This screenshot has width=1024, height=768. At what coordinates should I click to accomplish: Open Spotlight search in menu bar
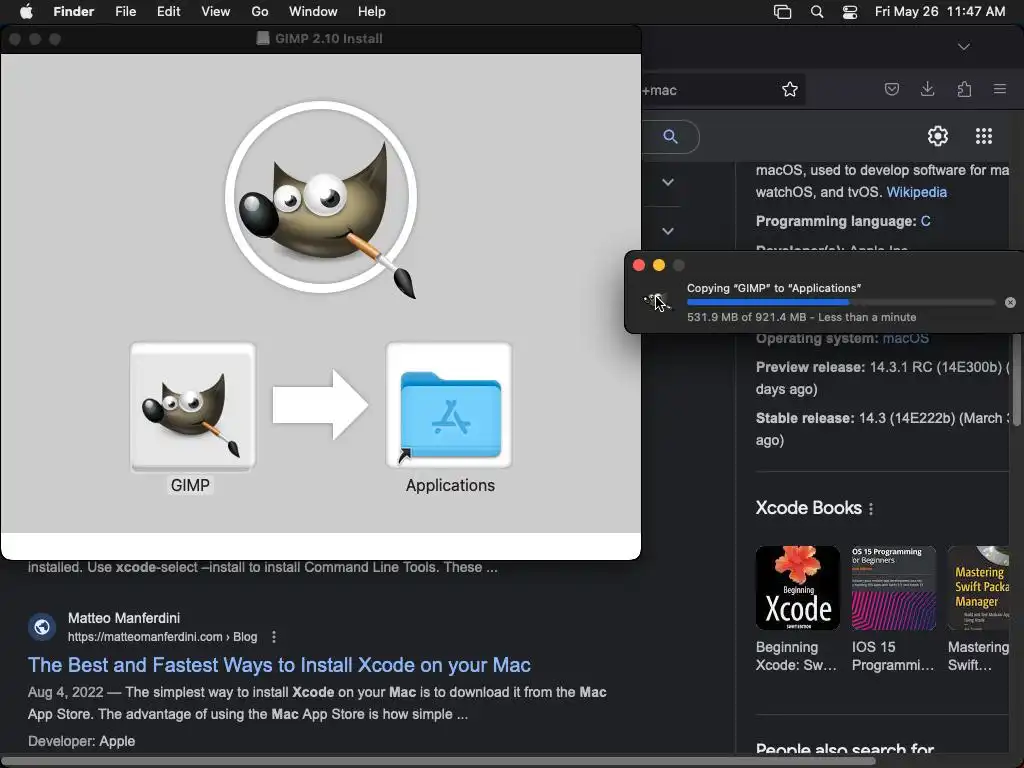click(x=816, y=12)
